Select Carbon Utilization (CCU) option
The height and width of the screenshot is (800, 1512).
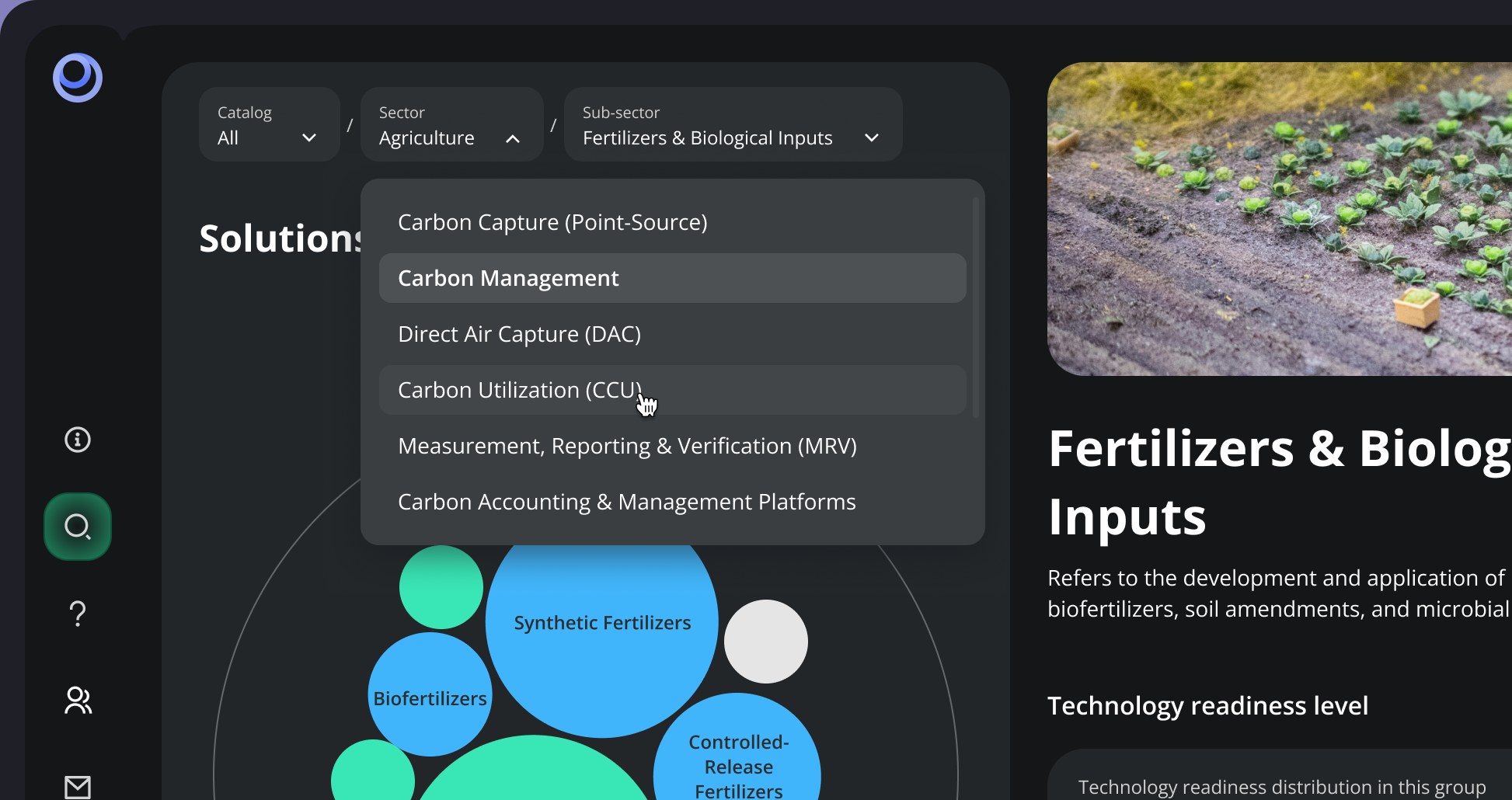[672, 390]
